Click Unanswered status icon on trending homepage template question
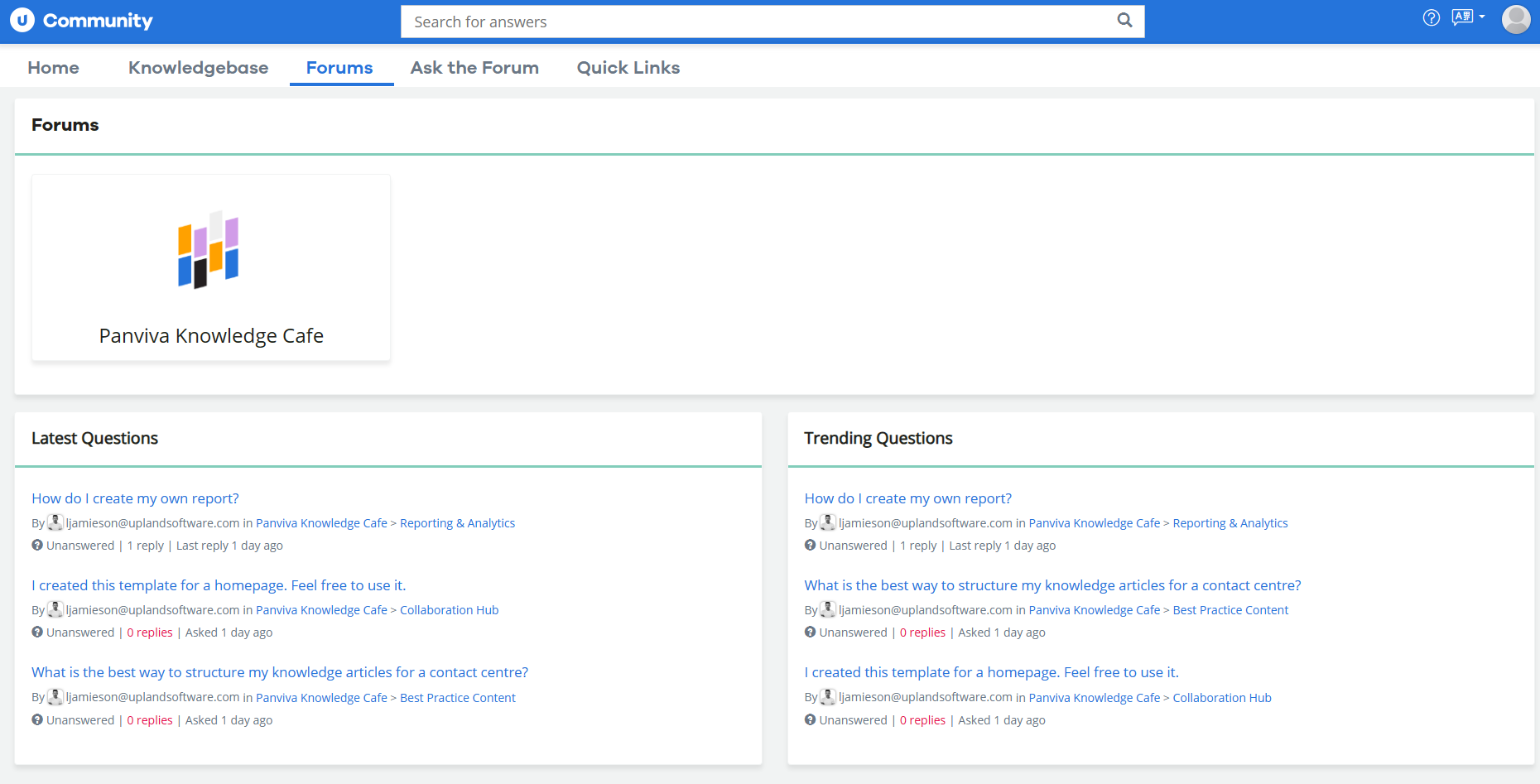This screenshot has height=784, width=1540. coord(811,719)
